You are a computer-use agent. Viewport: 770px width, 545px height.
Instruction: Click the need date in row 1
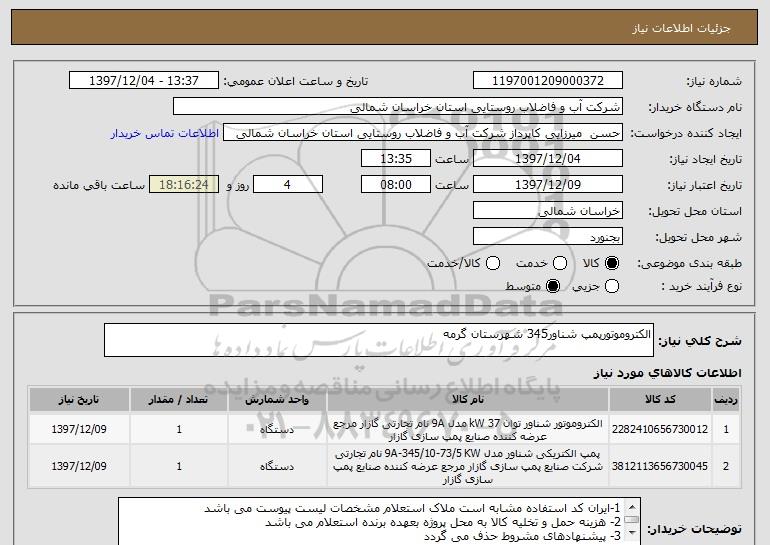coord(79,429)
